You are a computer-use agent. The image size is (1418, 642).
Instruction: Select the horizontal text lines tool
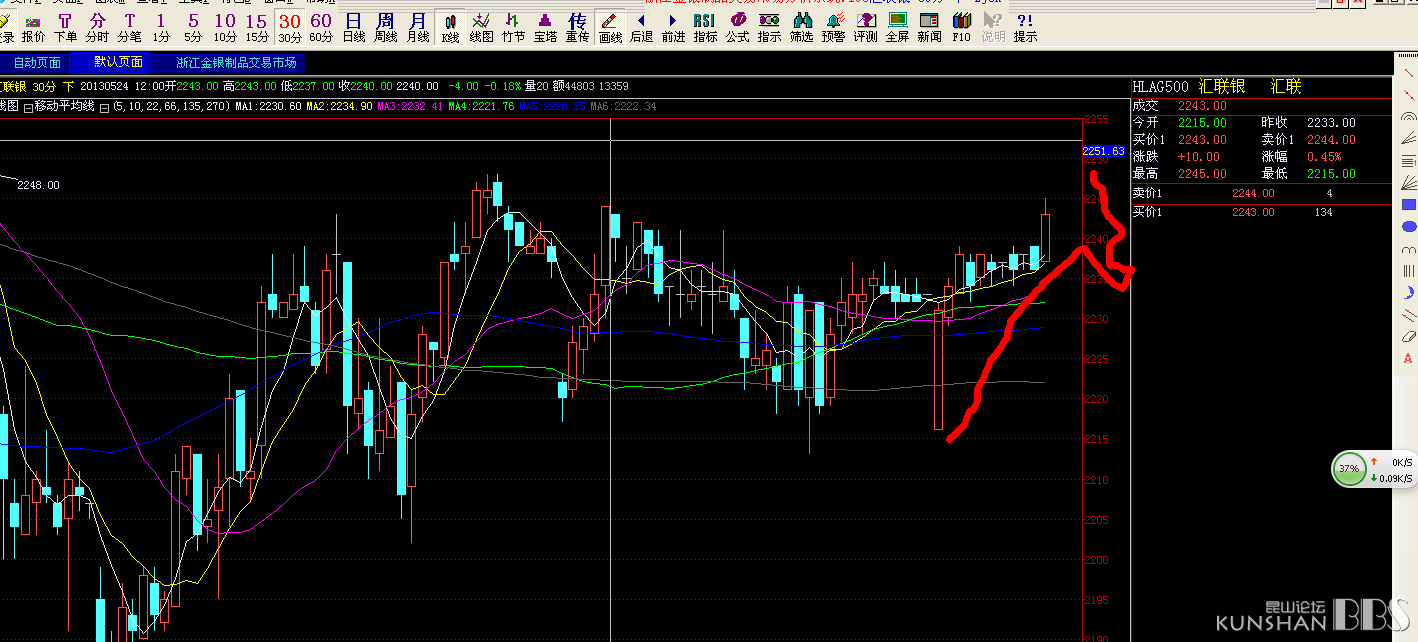tap(1409, 161)
